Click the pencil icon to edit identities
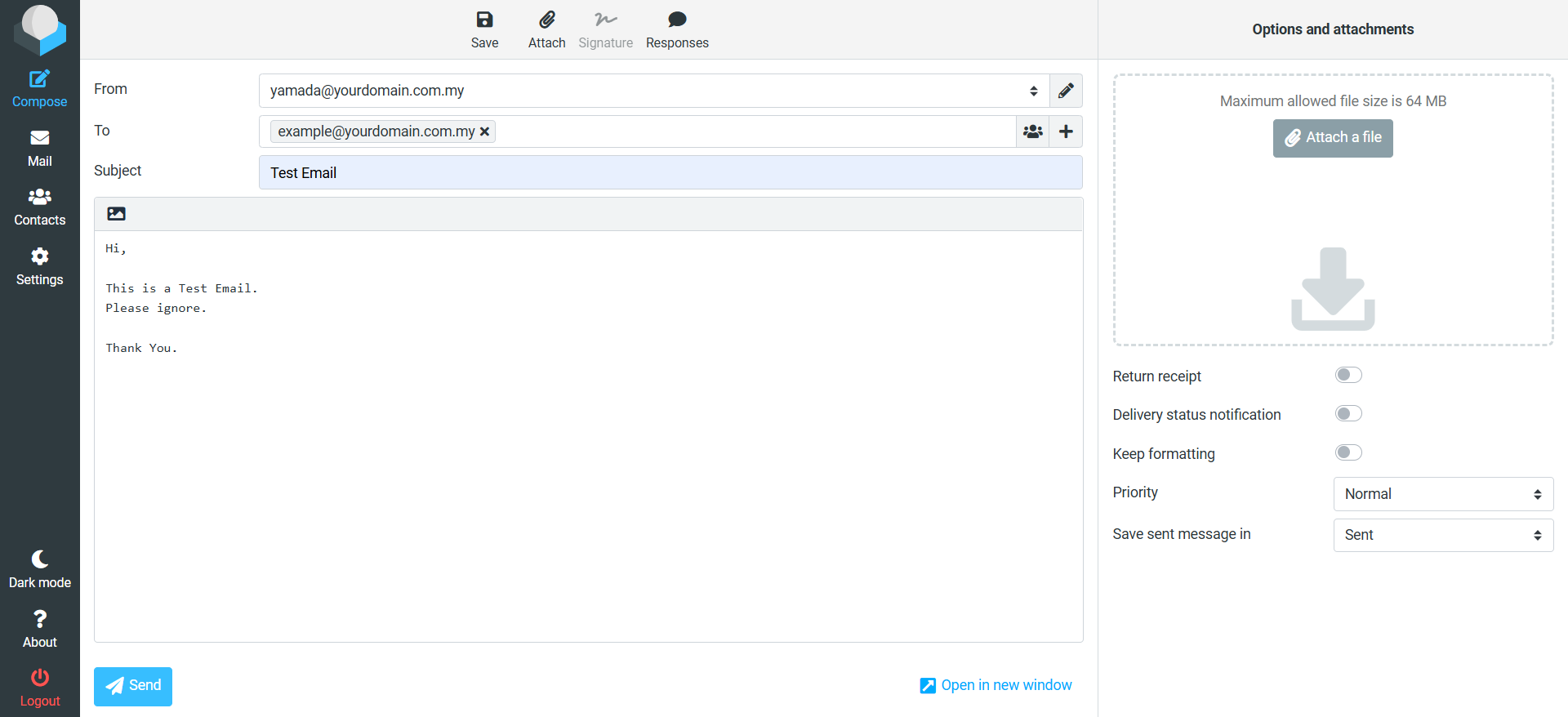Image resolution: width=1568 pixels, height=717 pixels. click(1066, 91)
